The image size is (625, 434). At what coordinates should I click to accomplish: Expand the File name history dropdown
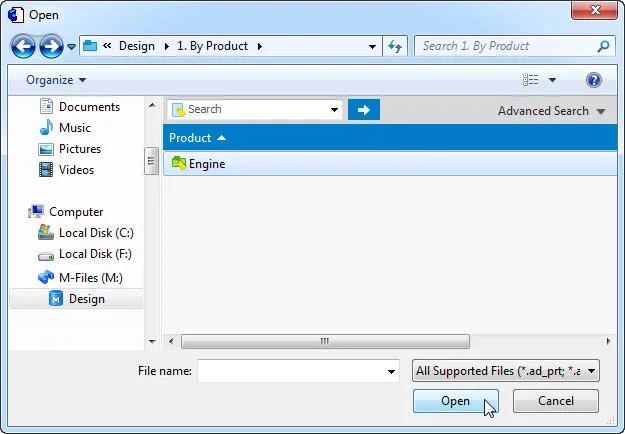tap(391, 371)
